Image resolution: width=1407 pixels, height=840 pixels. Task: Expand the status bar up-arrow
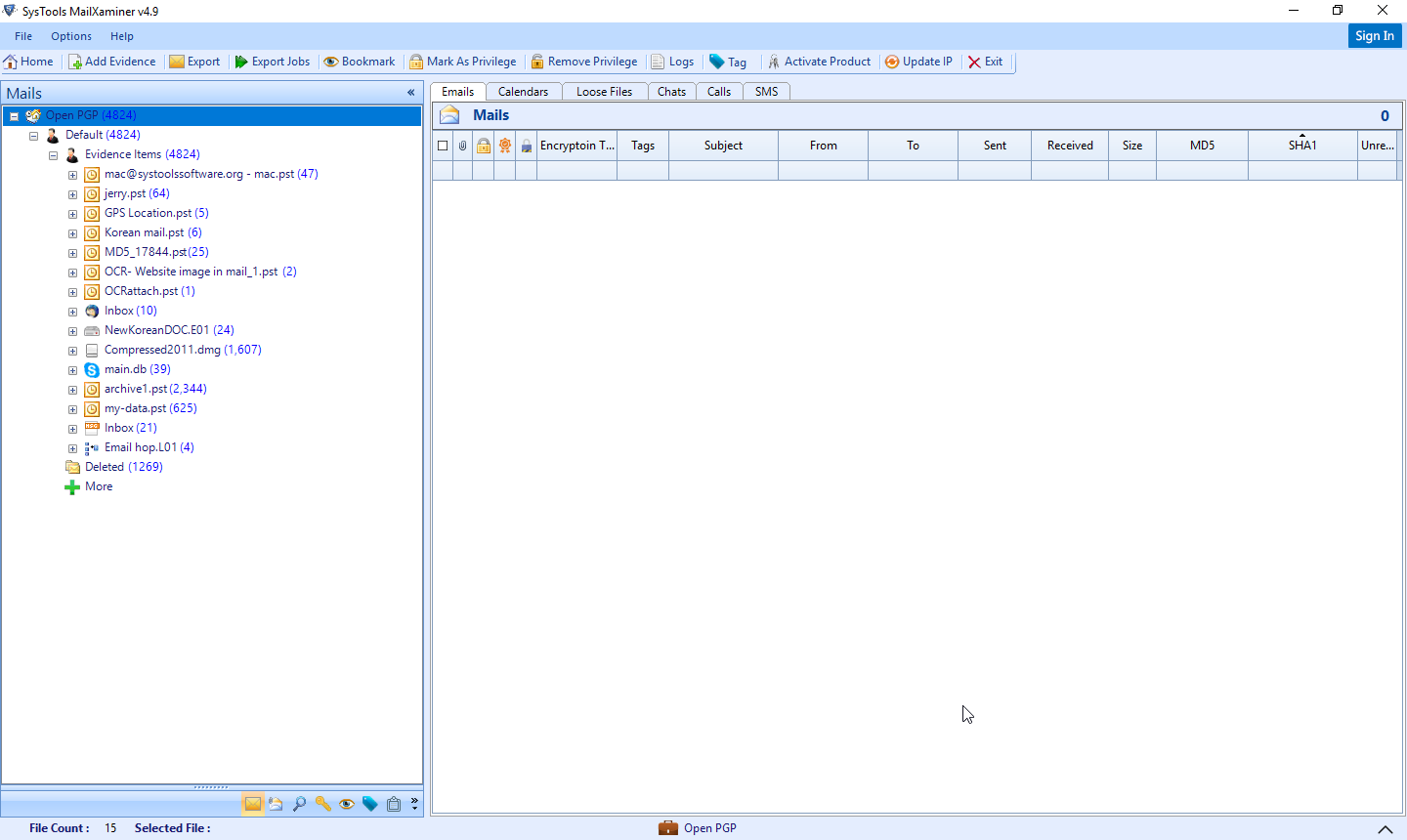tap(1385, 829)
